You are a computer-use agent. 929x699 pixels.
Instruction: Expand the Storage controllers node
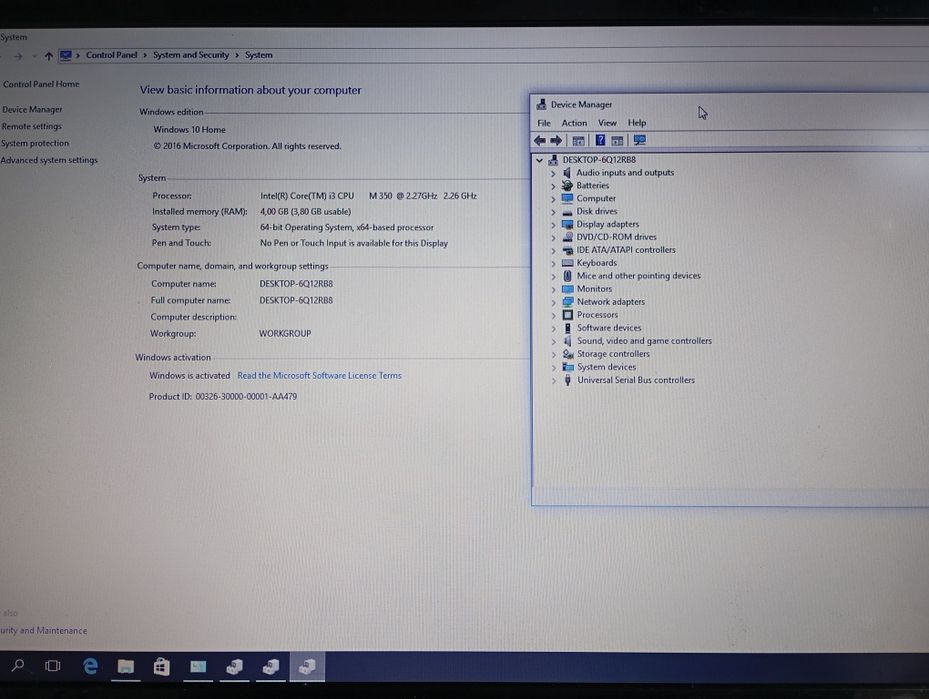pyautogui.click(x=553, y=355)
